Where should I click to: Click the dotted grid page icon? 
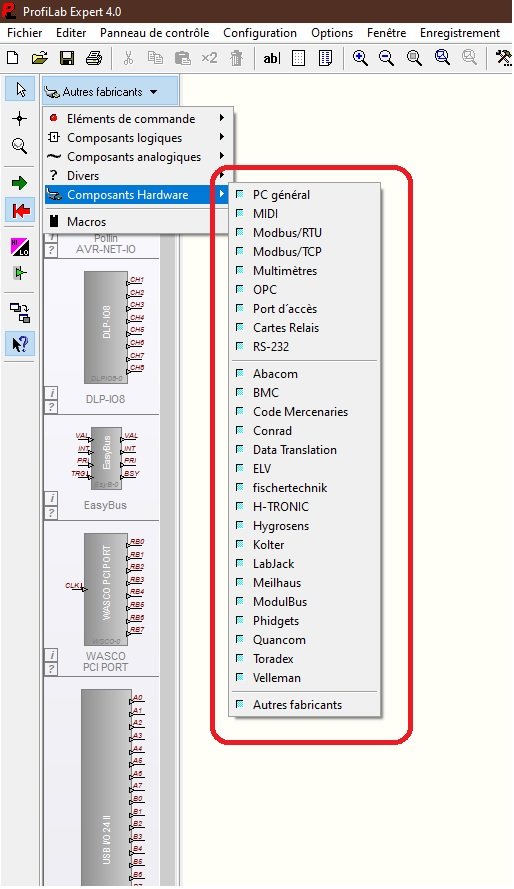(298, 58)
